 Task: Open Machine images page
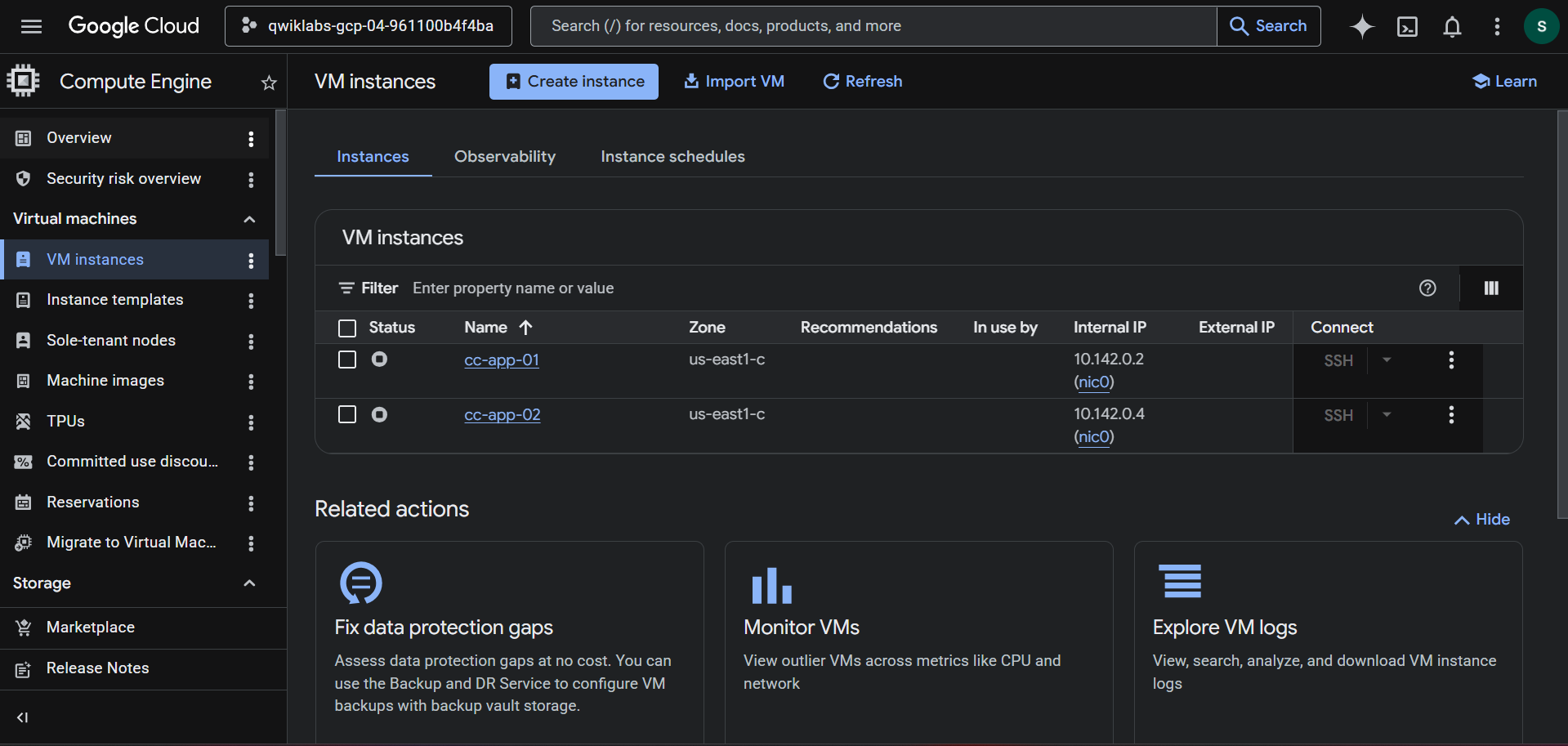pyautogui.click(x=105, y=381)
